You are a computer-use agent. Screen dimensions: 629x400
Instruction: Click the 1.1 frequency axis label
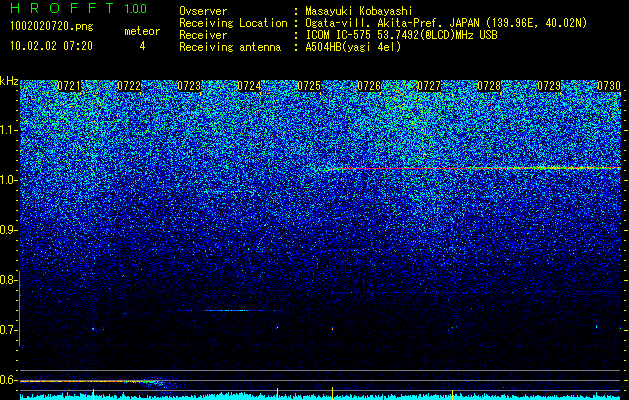click(8, 130)
